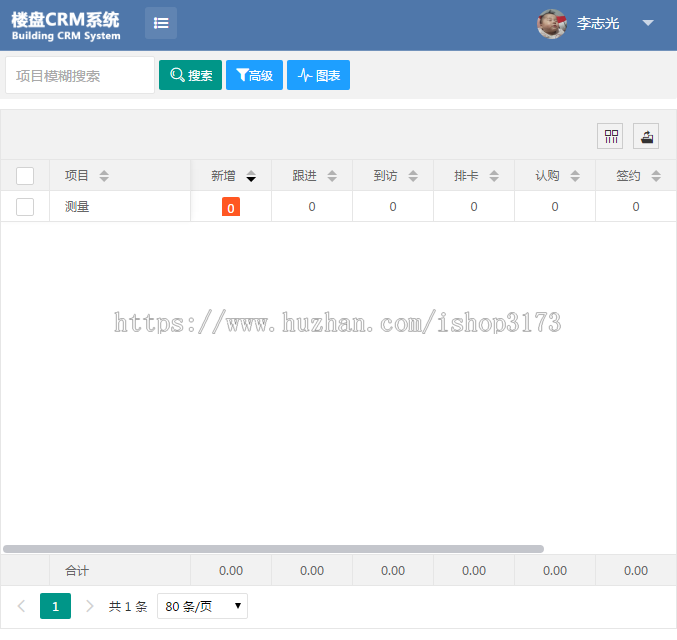Click the 搜索 search button

[x=190, y=75]
